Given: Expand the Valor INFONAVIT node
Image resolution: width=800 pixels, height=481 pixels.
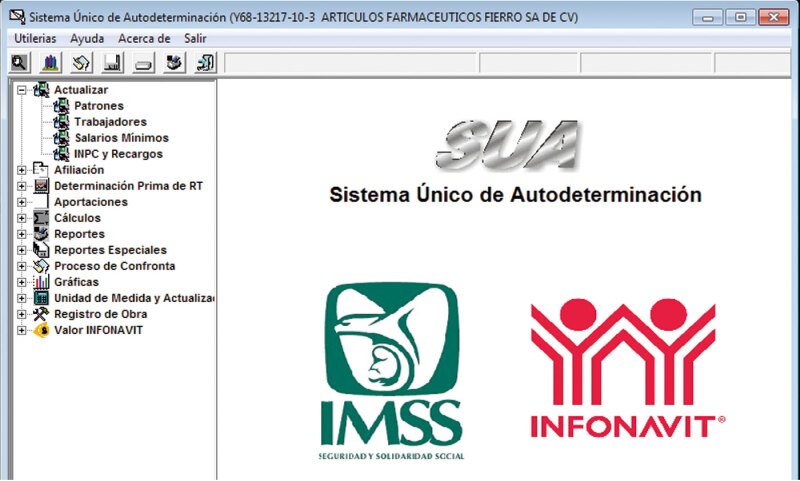Looking at the screenshot, I should click(21, 331).
